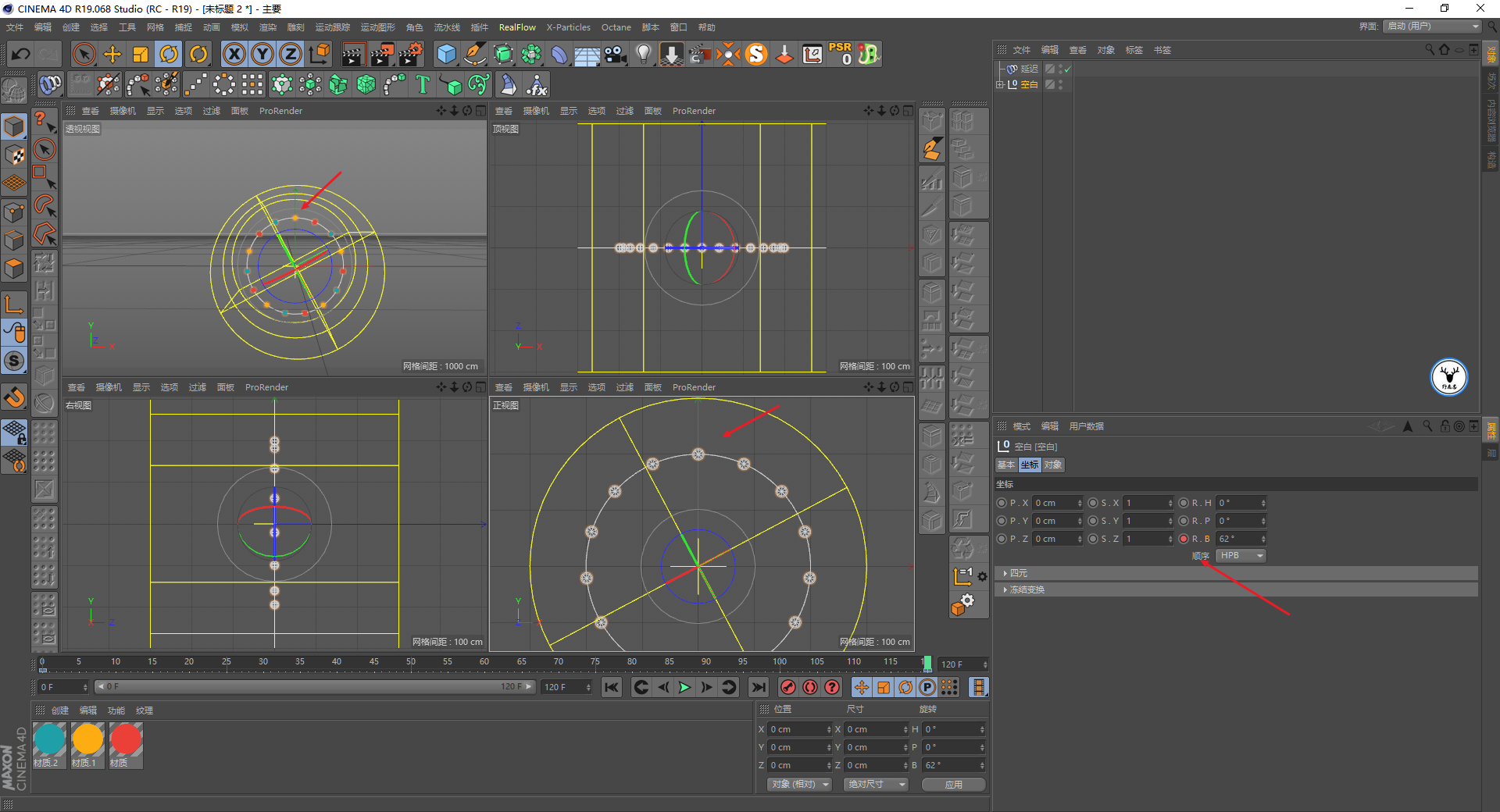The height and width of the screenshot is (812, 1500).
Task: Click the 应用 apply button
Action: tap(953, 785)
